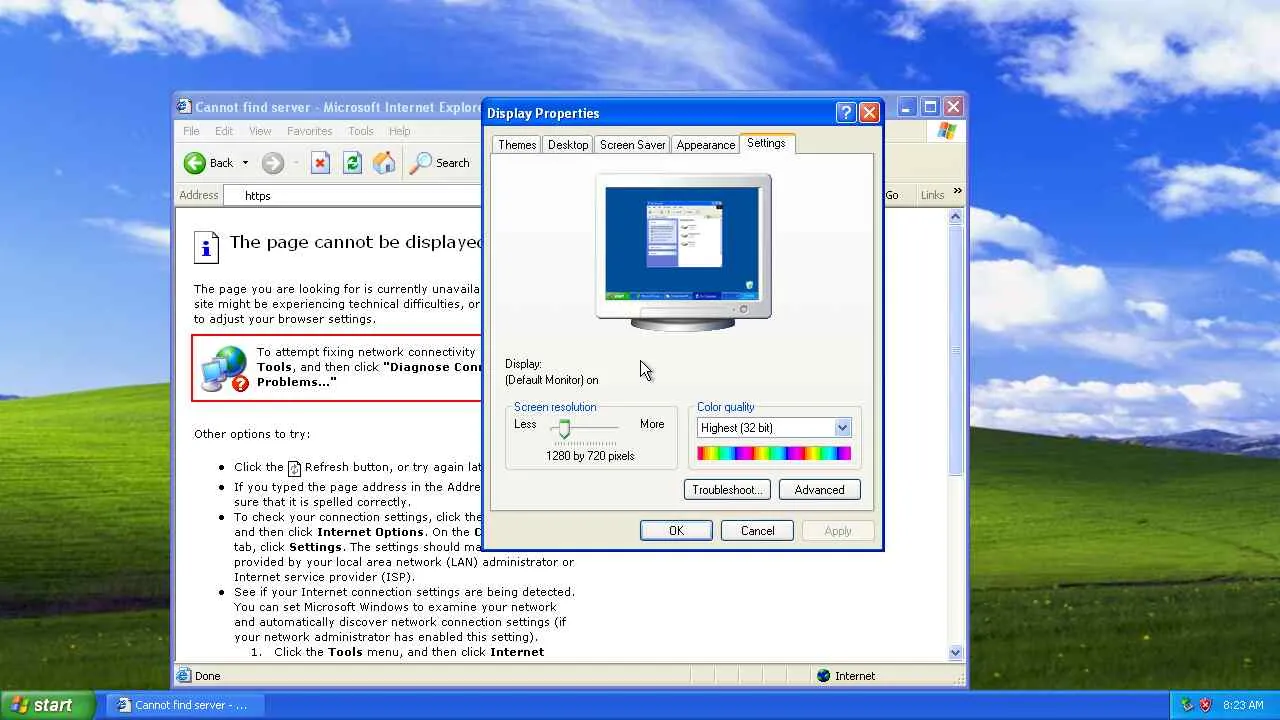1280x720 pixels.
Task: Open the Windows start menu
Action: [x=48, y=705]
